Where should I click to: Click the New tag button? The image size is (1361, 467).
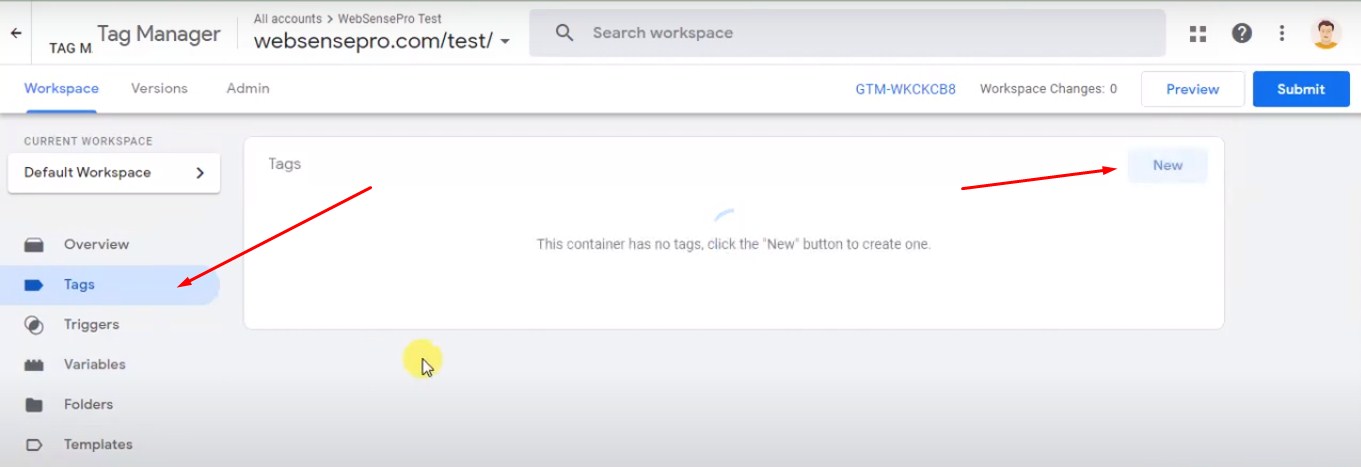pos(1167,165)
